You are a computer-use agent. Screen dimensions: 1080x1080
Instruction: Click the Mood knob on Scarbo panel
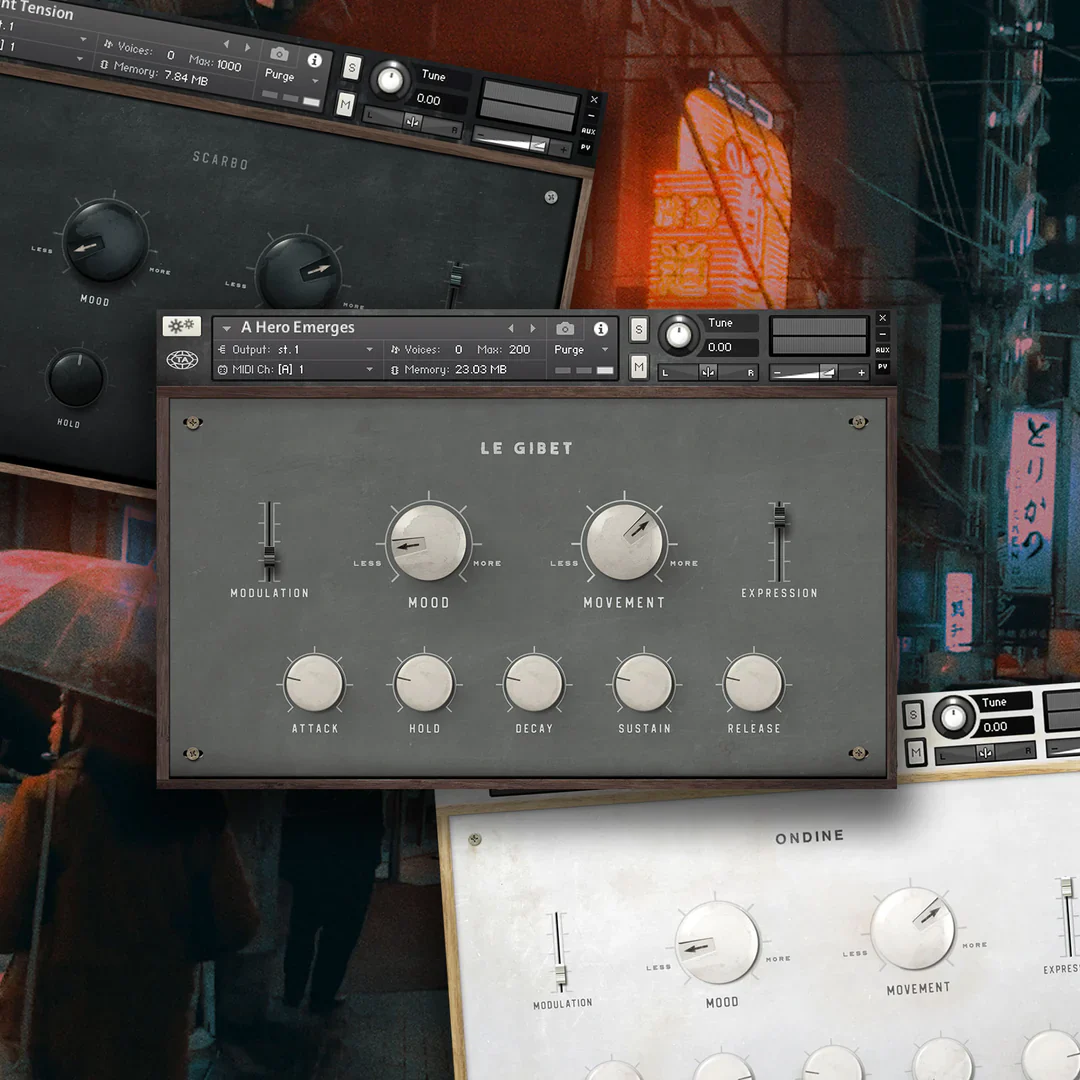(x=105, y=240)
